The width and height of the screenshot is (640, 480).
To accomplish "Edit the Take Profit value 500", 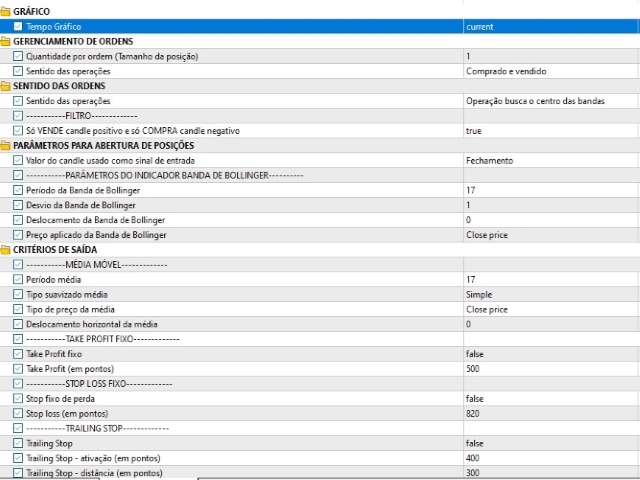I will point(551,369).
